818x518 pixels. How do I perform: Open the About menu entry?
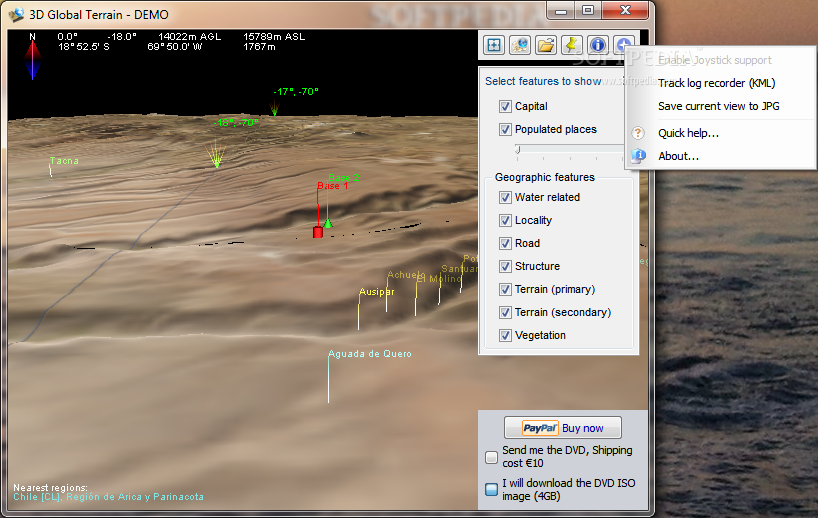[x=720, y=156]
